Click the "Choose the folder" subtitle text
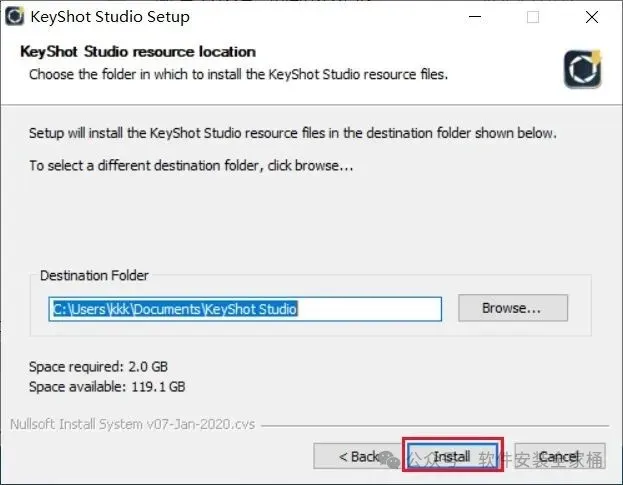This screenshot has width=623, height=485. (x=238, y=74)
